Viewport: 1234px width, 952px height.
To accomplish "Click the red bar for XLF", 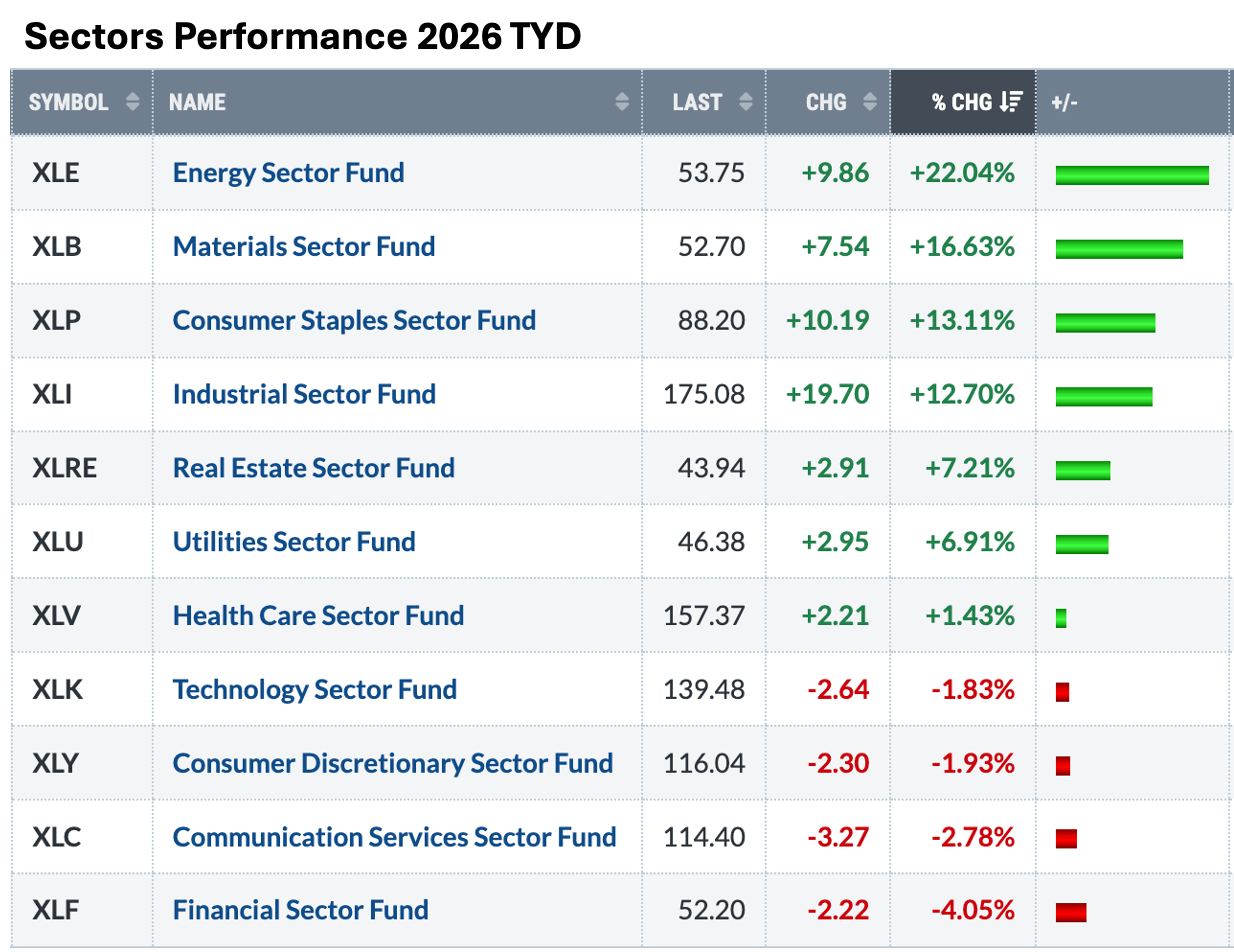I will pyautogui.click(x=1070, y=912).
